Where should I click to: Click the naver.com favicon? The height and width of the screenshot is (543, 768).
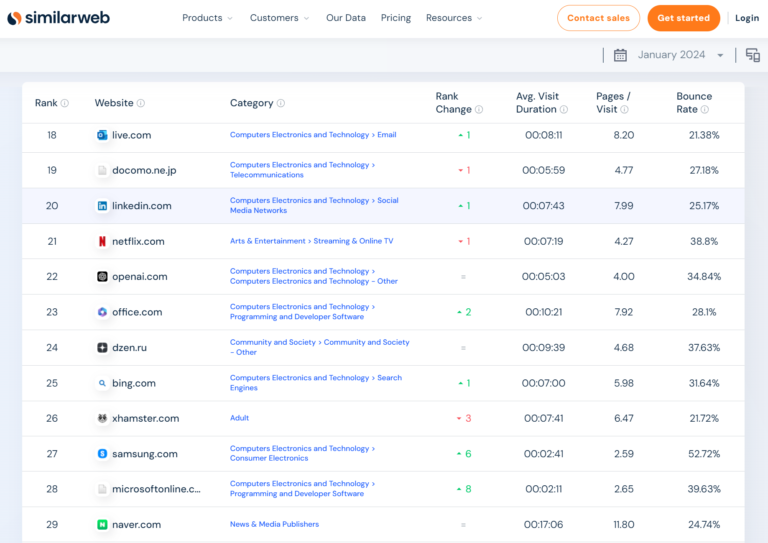(x=102, y=524)
